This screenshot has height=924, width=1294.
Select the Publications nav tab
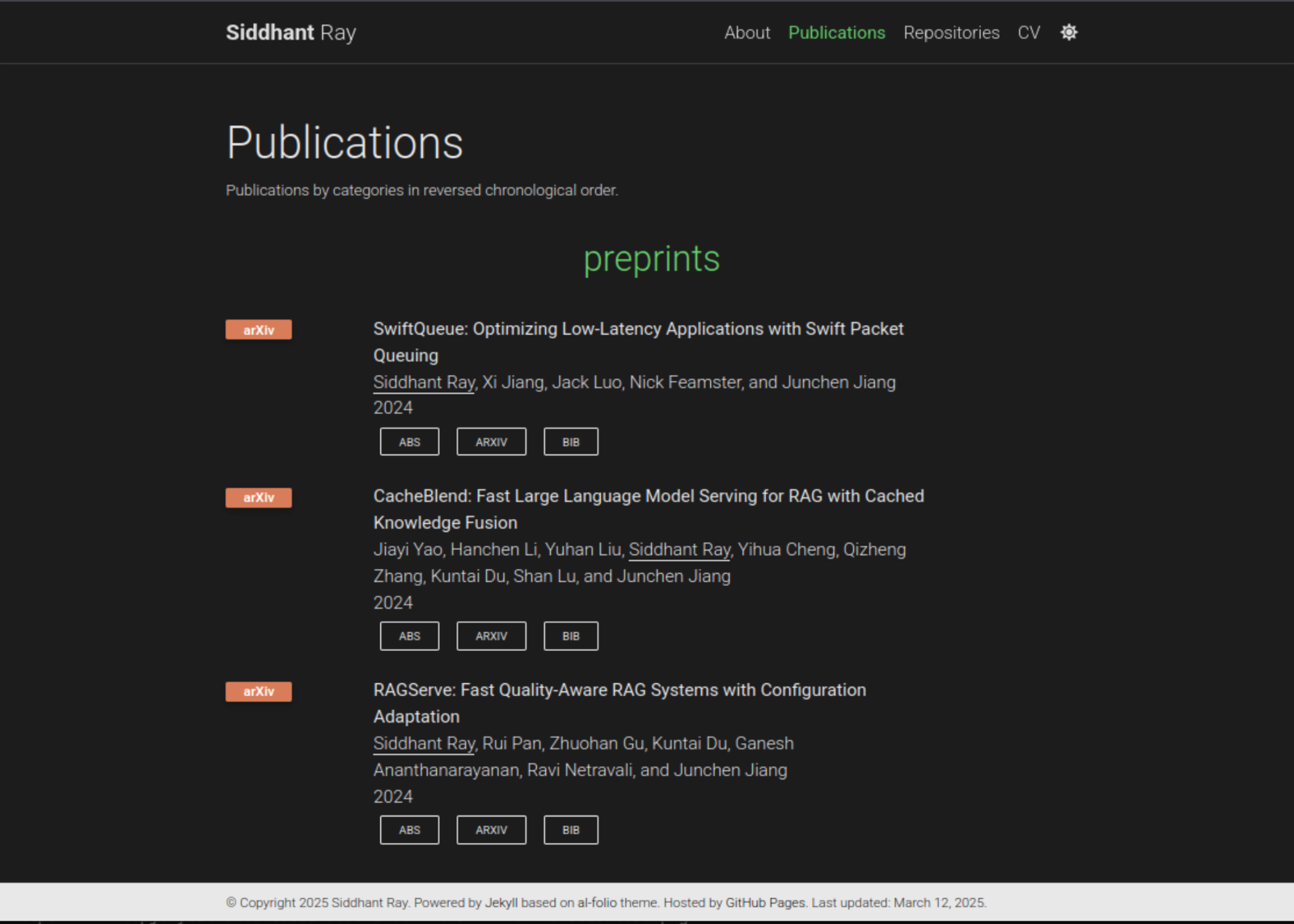pyautogui.click(x=836, y=32)
